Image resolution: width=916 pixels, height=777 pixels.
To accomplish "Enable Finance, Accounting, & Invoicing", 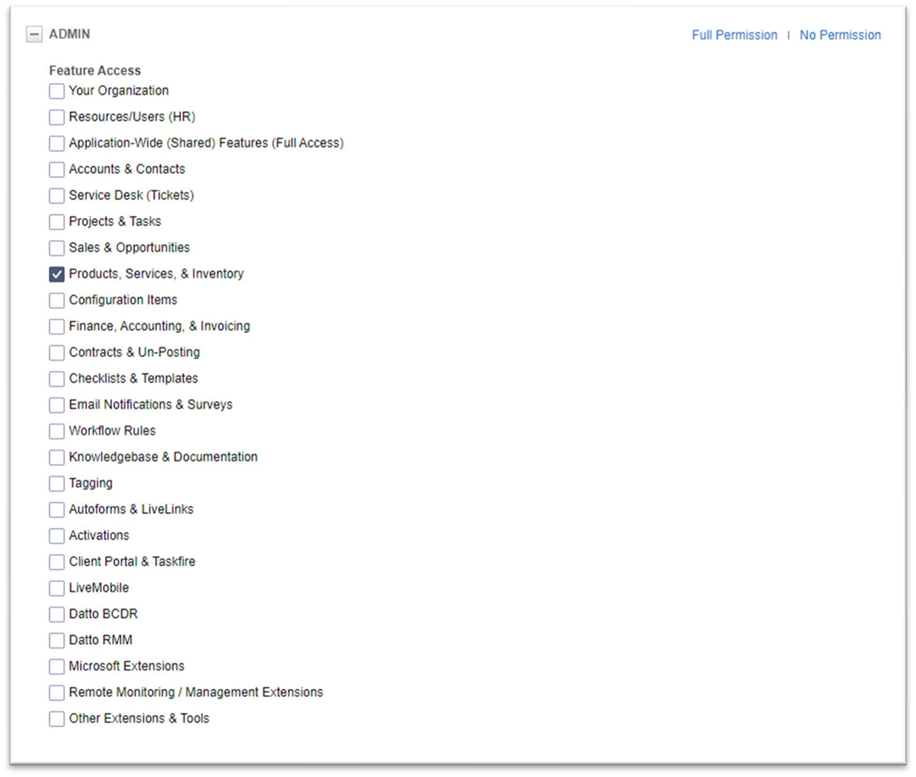I will [56, 326].
